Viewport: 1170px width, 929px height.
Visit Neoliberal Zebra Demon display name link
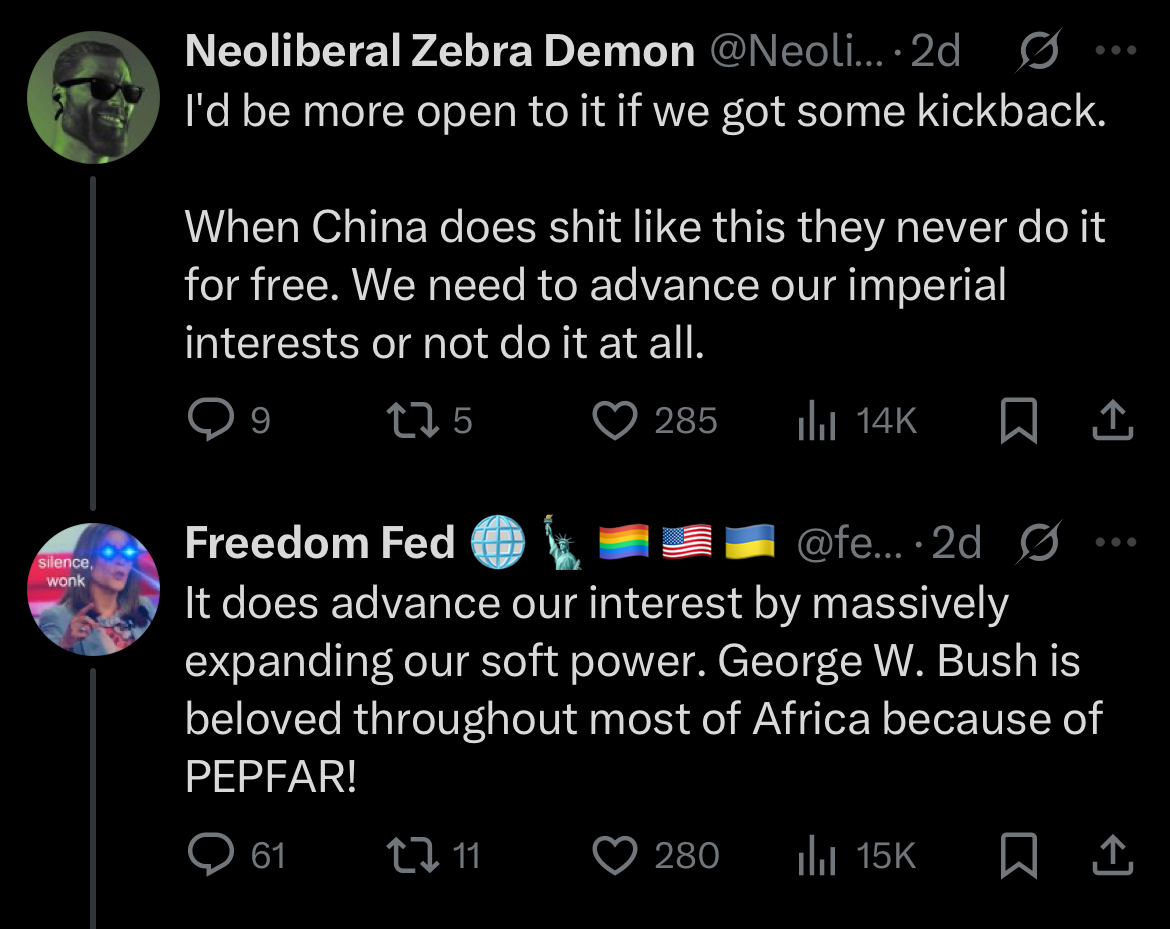(x=439, y=51)
